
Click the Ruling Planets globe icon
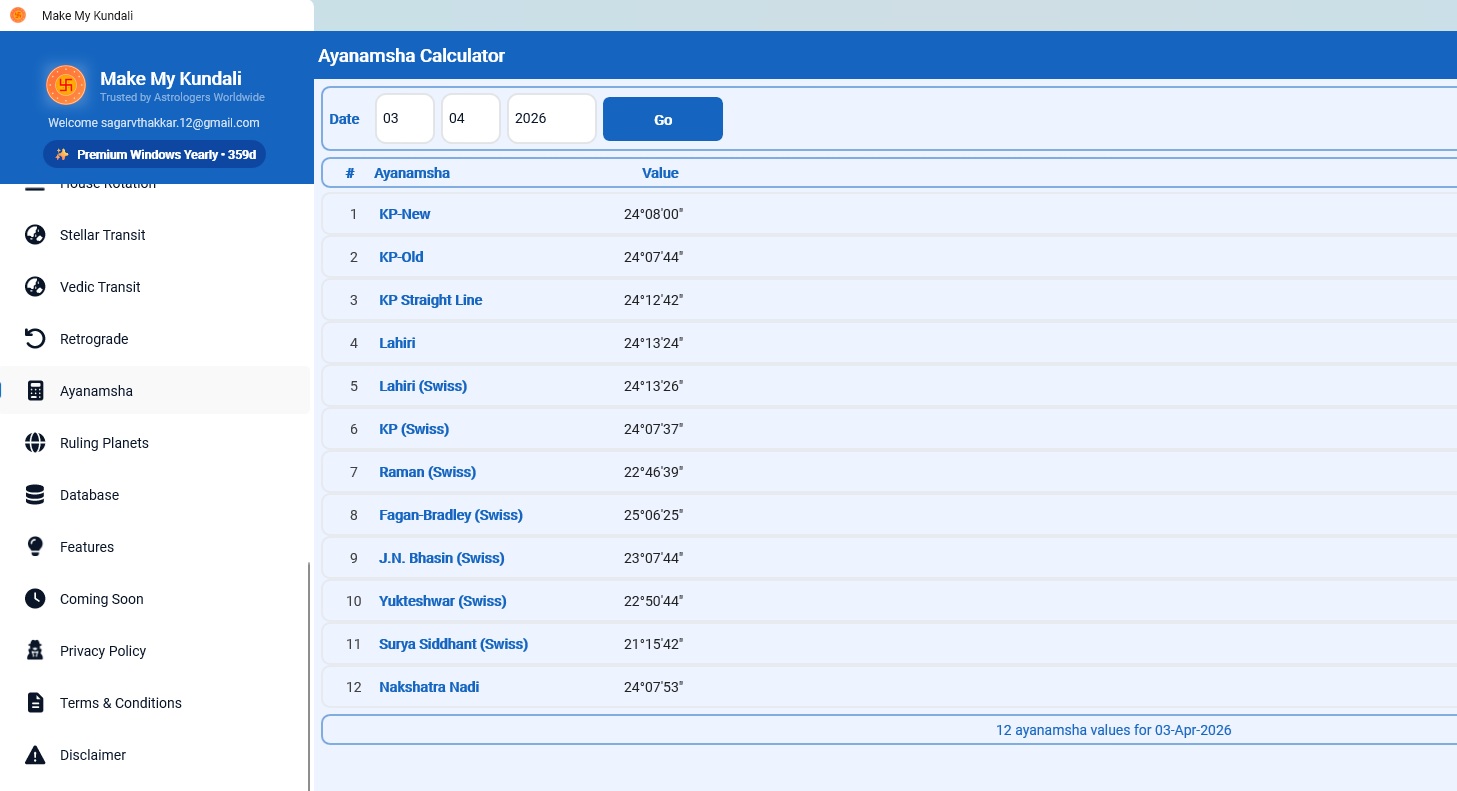[35, 443]
